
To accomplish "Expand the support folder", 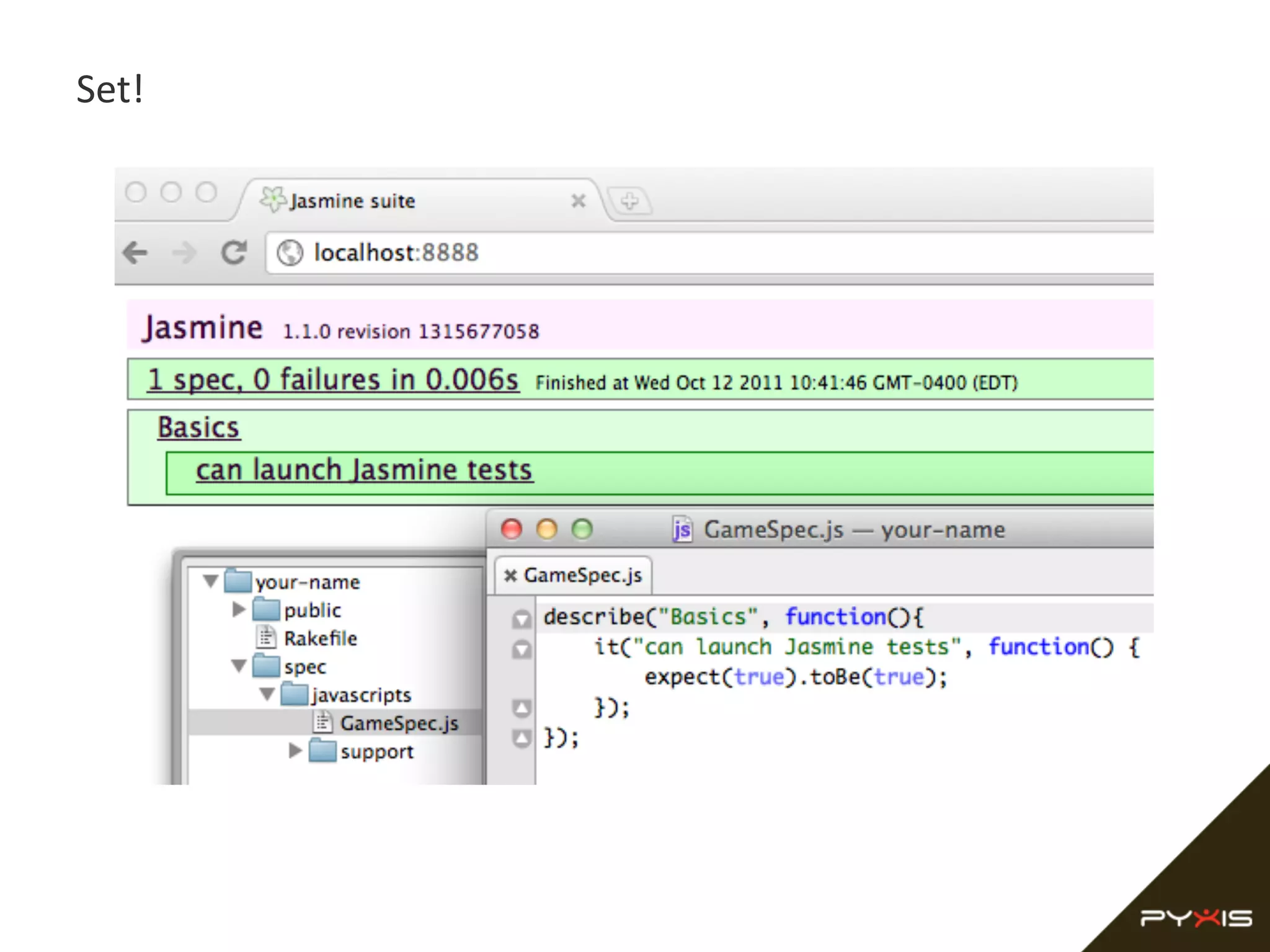I will 295,751.
